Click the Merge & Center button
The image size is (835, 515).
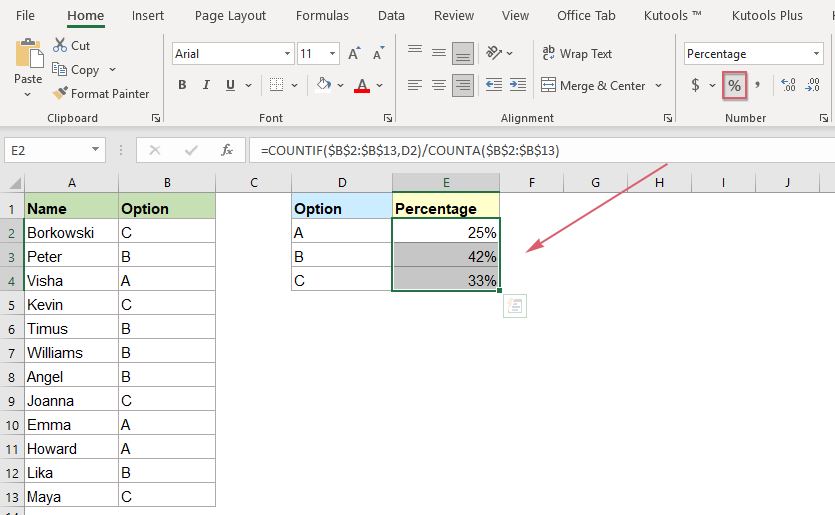pyautogui.click(x=594, y=86)
